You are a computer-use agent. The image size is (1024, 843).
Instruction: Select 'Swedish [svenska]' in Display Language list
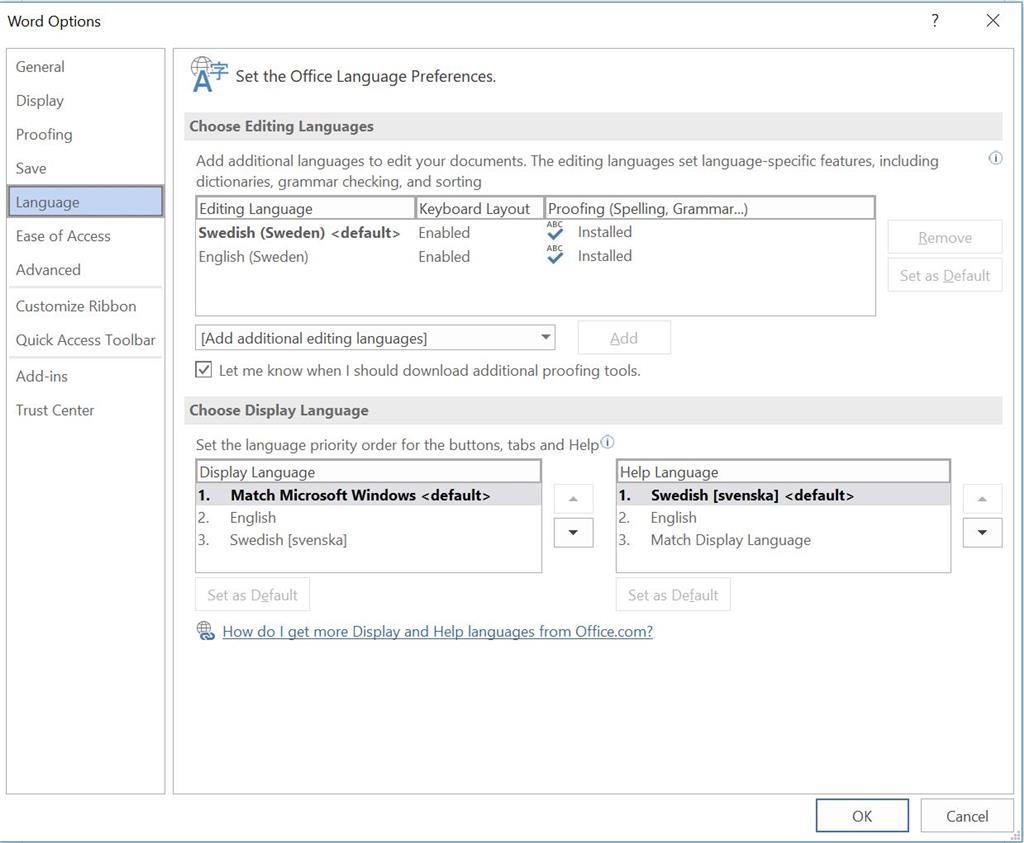tap(368, 539)
